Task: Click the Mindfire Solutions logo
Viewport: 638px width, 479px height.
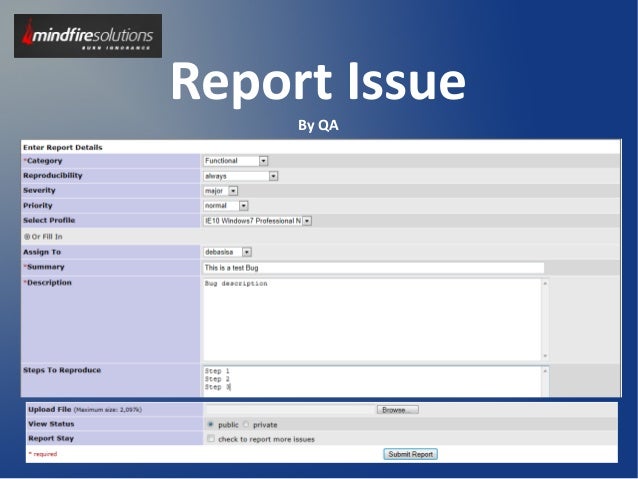Action: coord(88,36)
